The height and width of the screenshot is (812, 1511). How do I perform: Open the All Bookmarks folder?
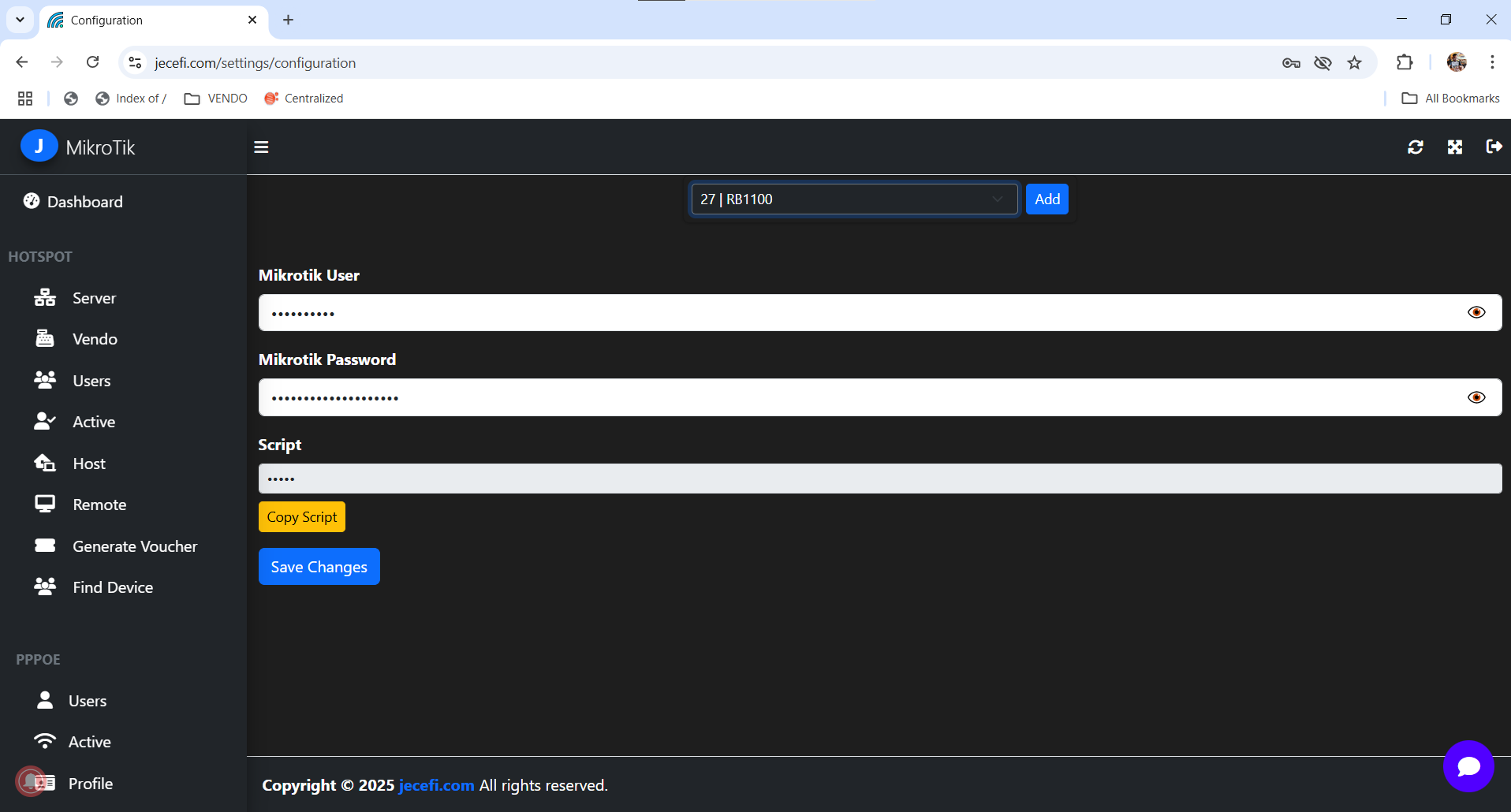coord(1450,99)
